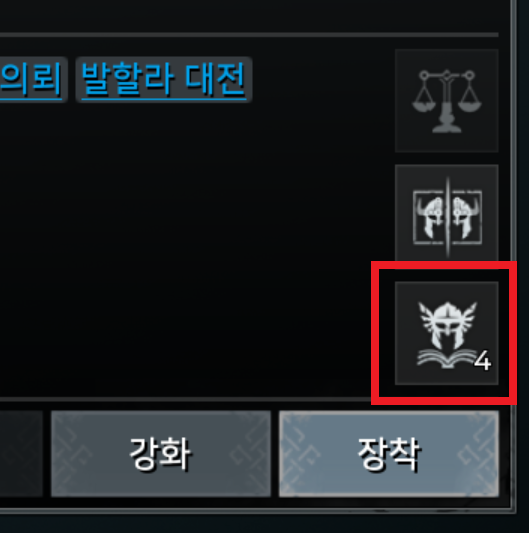This screenshot has width=529, height=533.
Task: Activate the highlighted blue-gray 장착 button
Action: pos(389,454)
